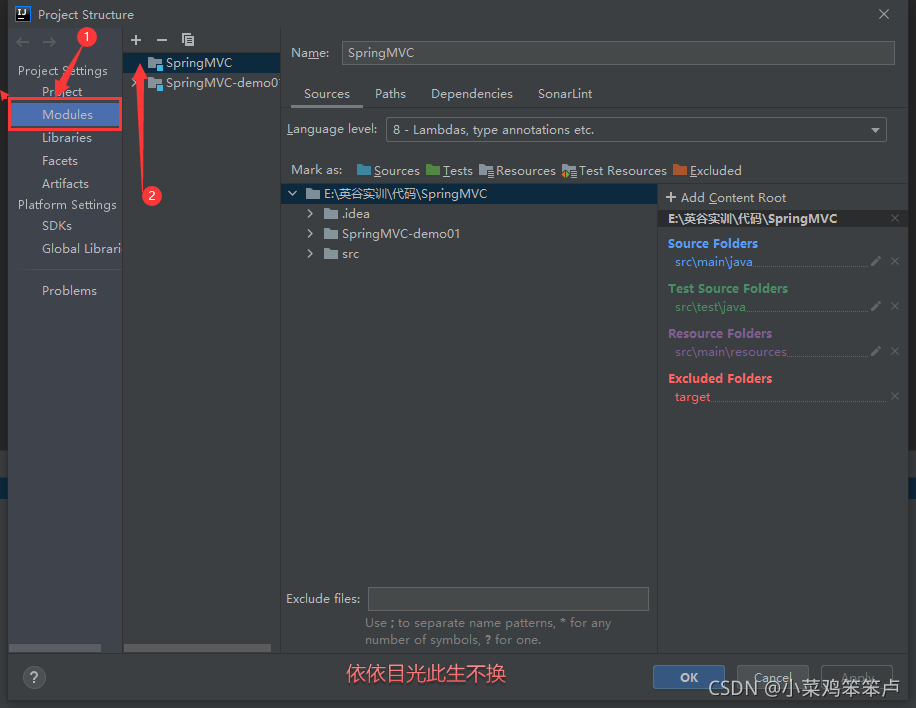Open Libraries settings

[x=67, y=138]
